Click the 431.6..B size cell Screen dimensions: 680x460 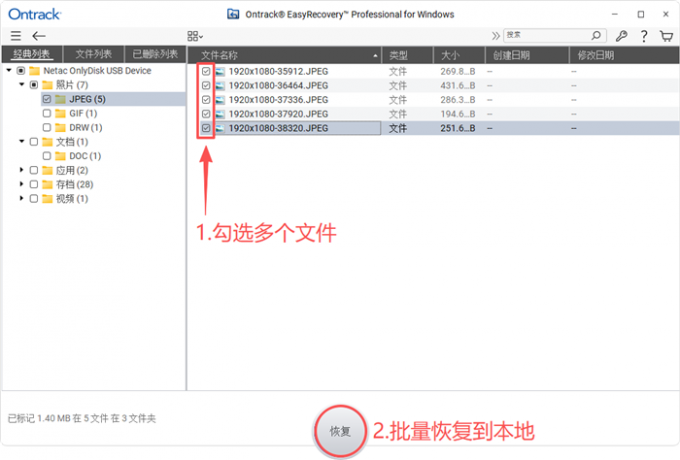458,85
